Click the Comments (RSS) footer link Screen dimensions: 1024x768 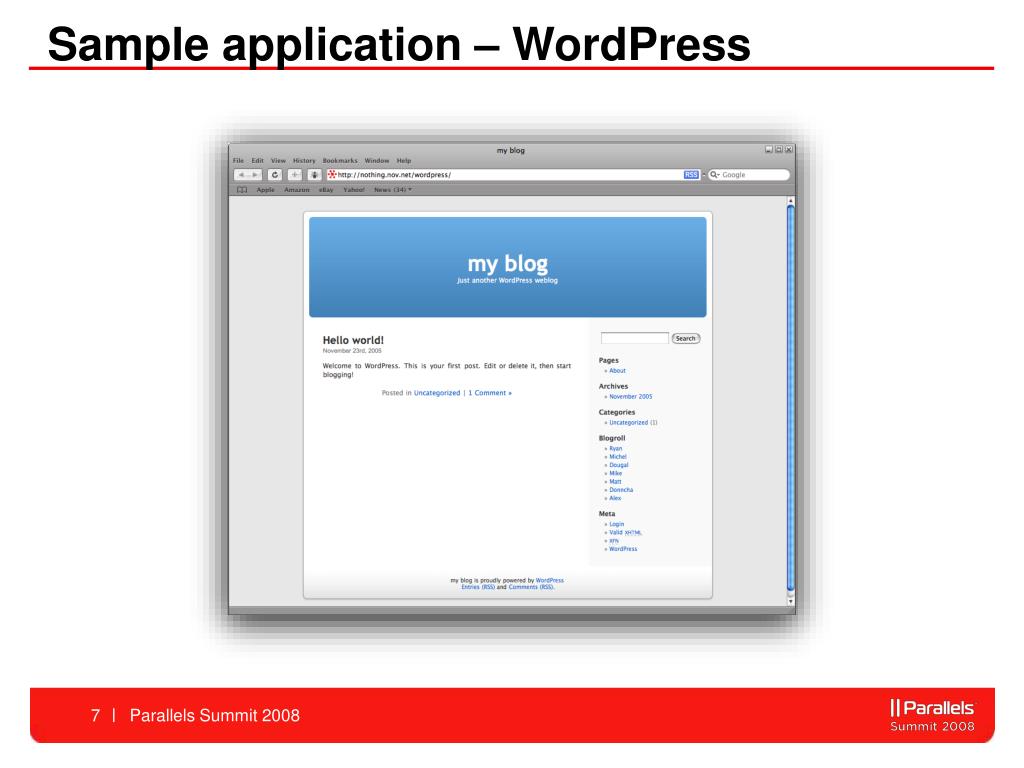[532, 587]
